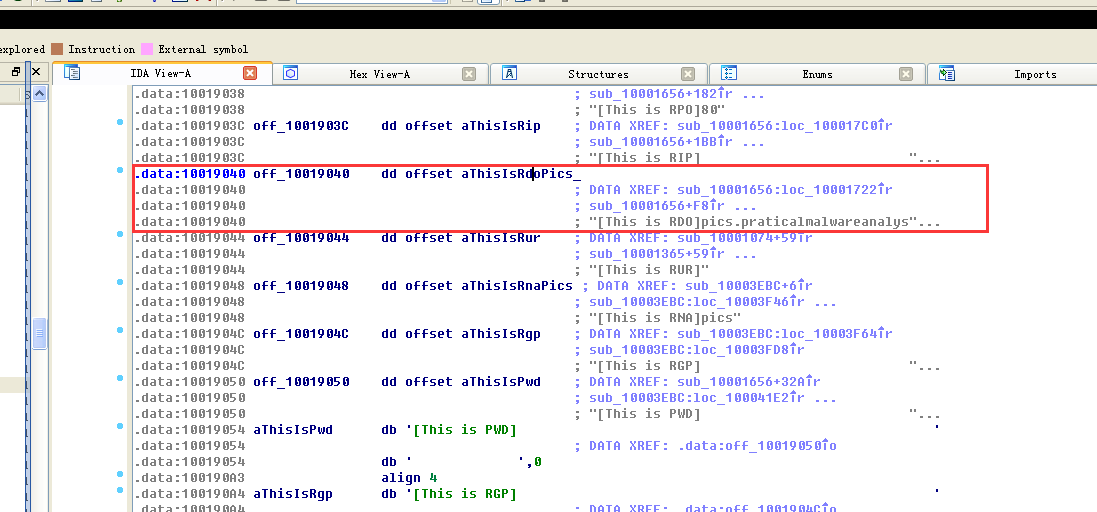The image size is (1097, 512).
Task: Float the left side panel via restore icon
Action: pos(16,71)
